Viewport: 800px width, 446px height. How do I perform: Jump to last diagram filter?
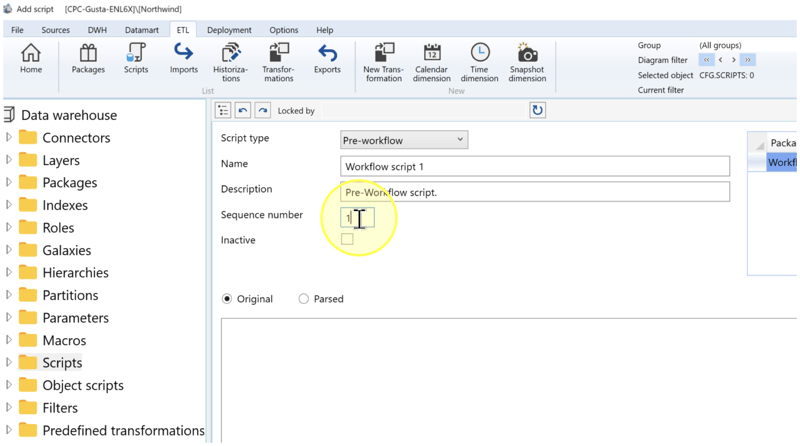(x=747, y=60)
